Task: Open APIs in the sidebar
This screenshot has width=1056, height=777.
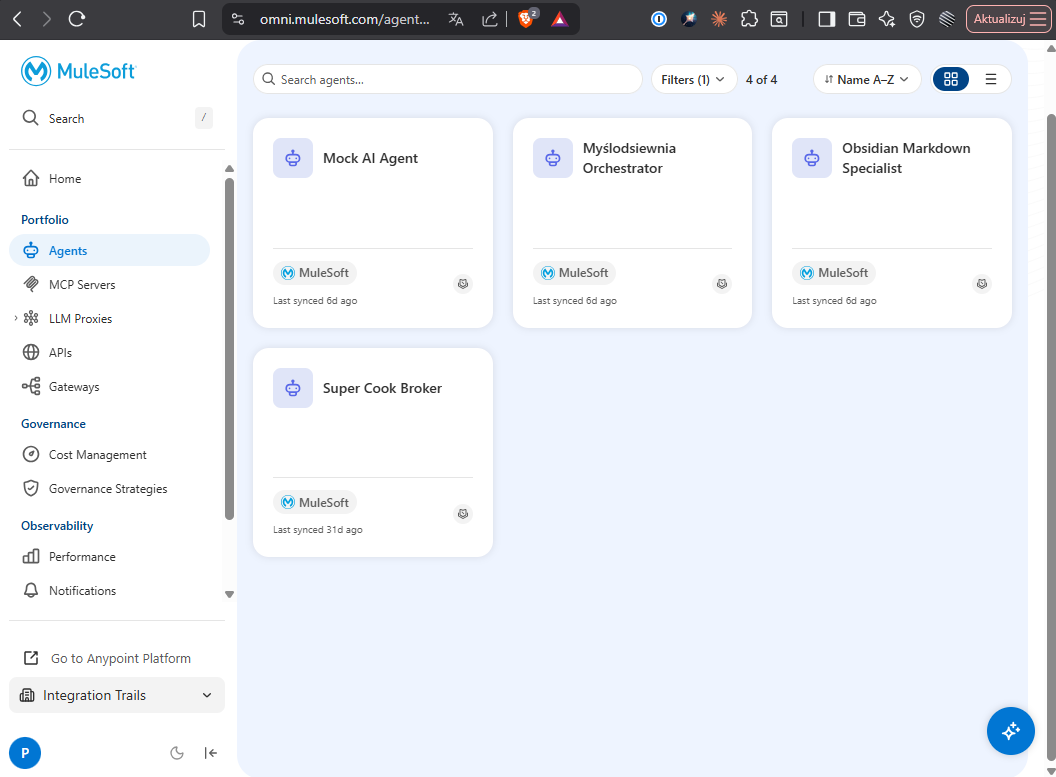Action: tap(110, 352)
